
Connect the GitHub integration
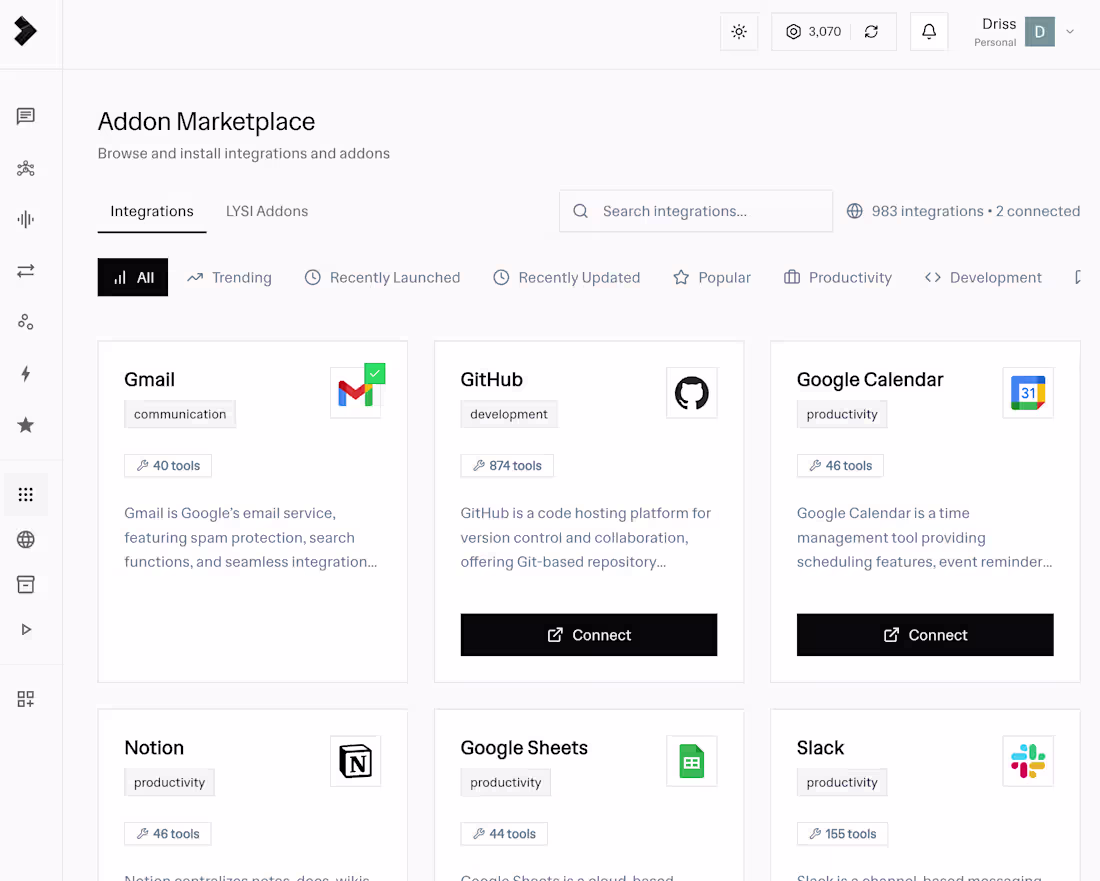[589, 635]
